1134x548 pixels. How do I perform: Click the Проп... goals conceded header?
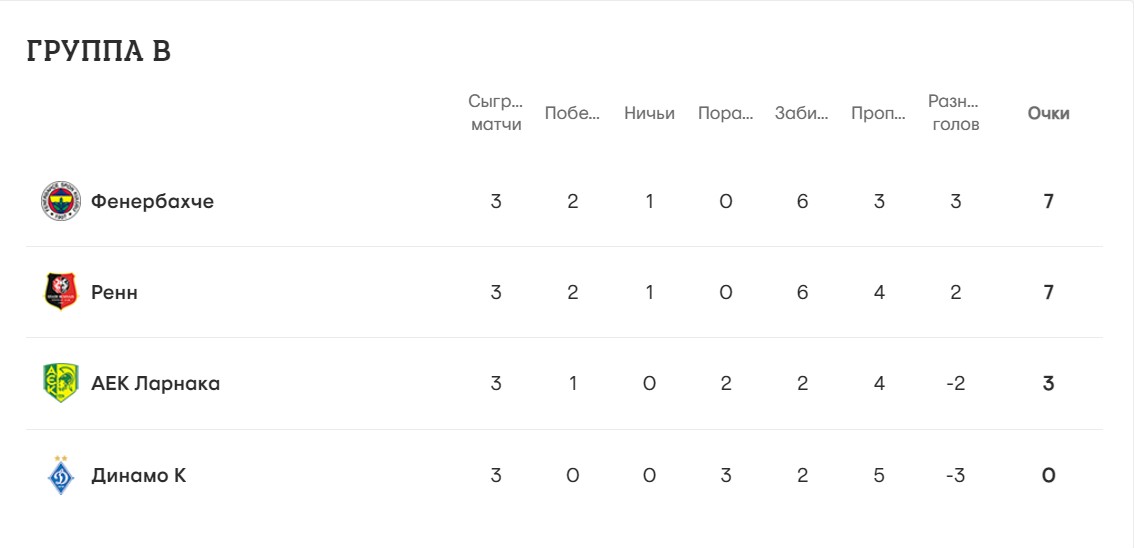point(878,113)
